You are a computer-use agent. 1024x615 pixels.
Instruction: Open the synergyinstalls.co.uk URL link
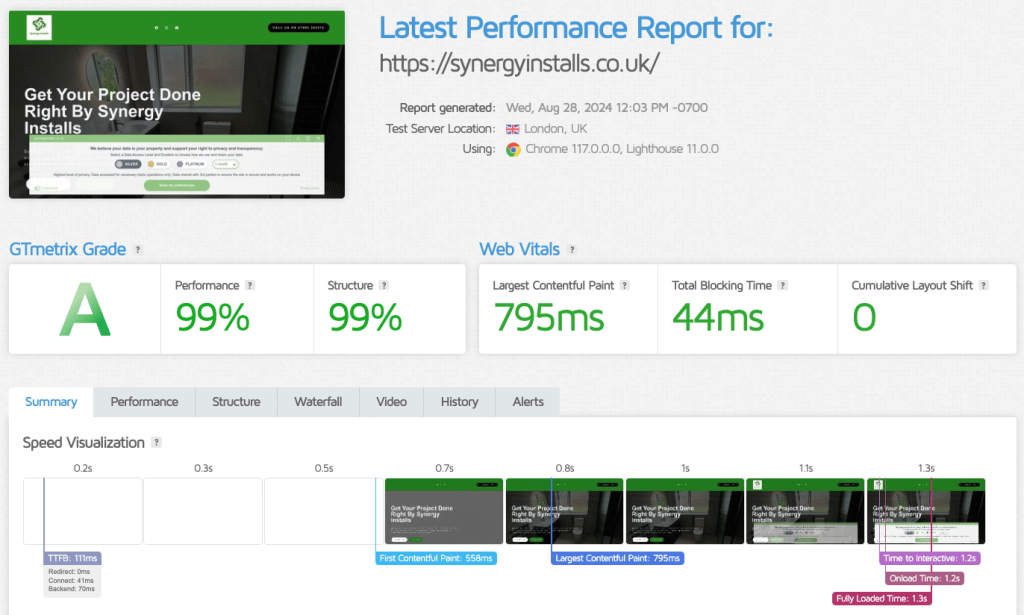[519, 63]
